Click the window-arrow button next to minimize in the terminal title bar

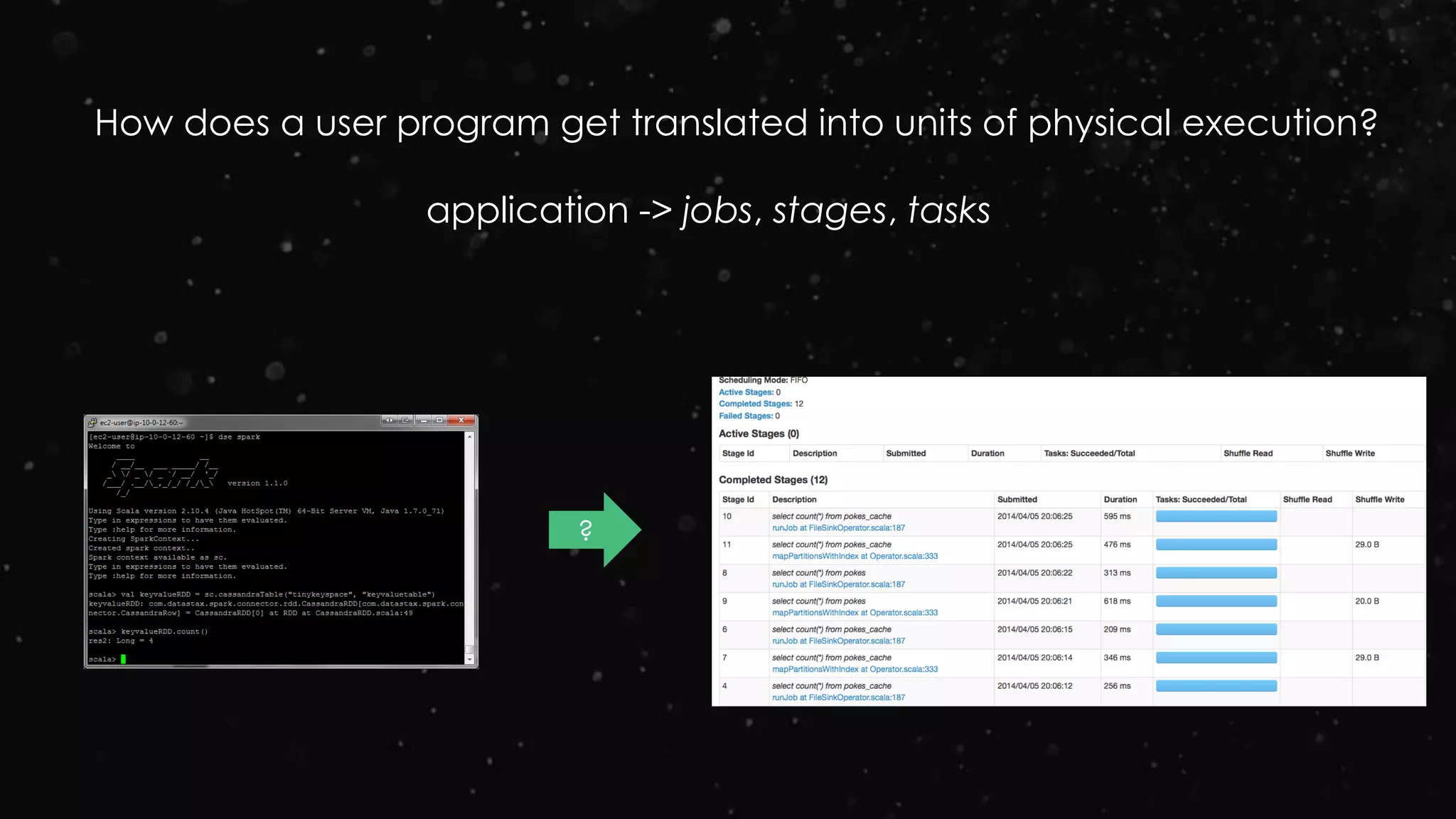pos(405,420)
